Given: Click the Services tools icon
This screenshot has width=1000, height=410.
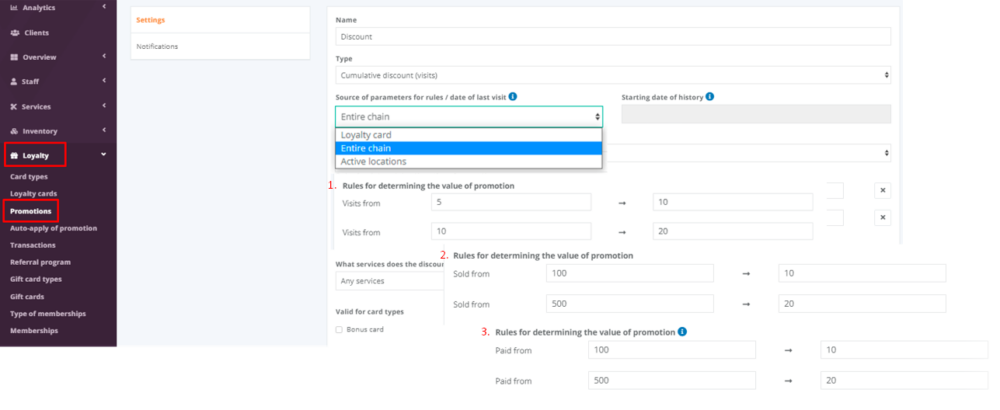Looking at the screenshot, I should click(14, 107).
